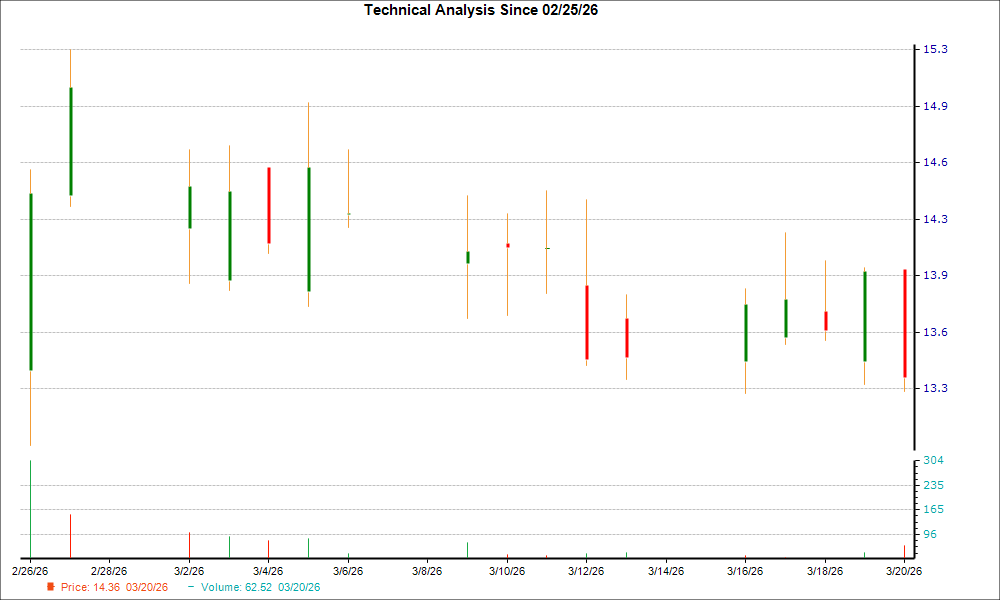Select the 3/14/26 date label

tap(667, 570)
